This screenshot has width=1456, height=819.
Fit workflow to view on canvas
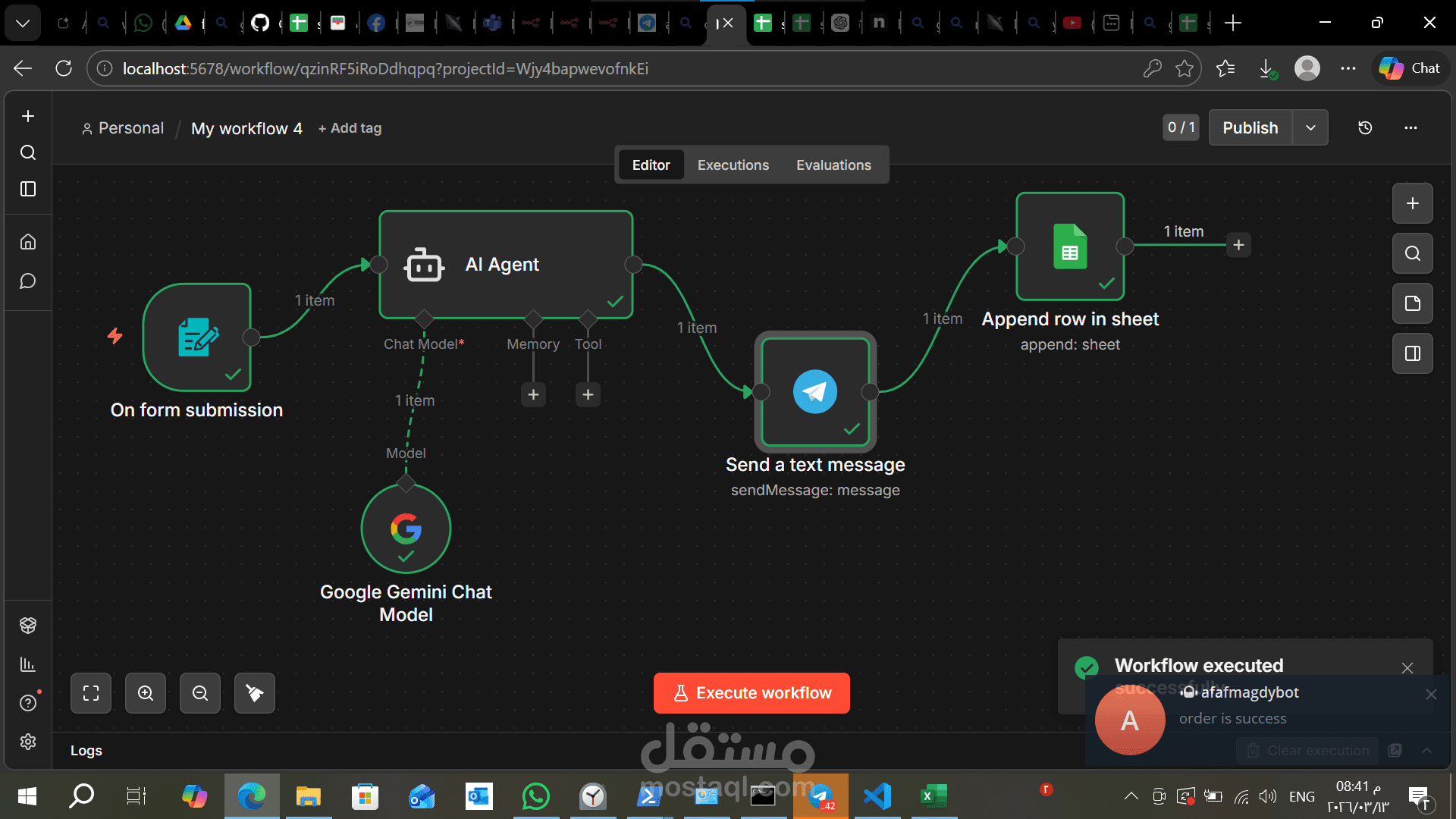(91, 693)
